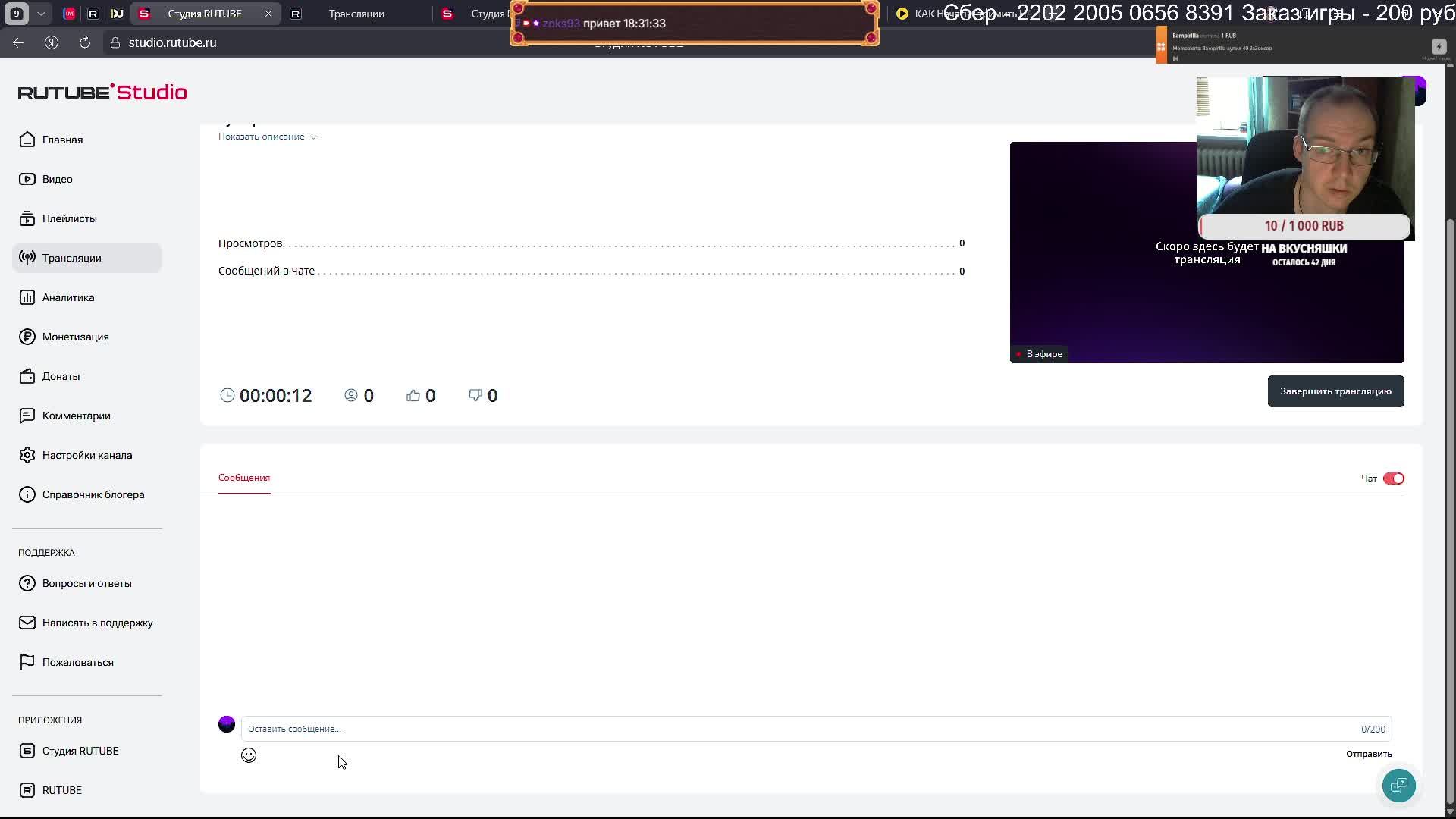
Task: Click the teal support chat bubble icon
Action: (1398, 786)
